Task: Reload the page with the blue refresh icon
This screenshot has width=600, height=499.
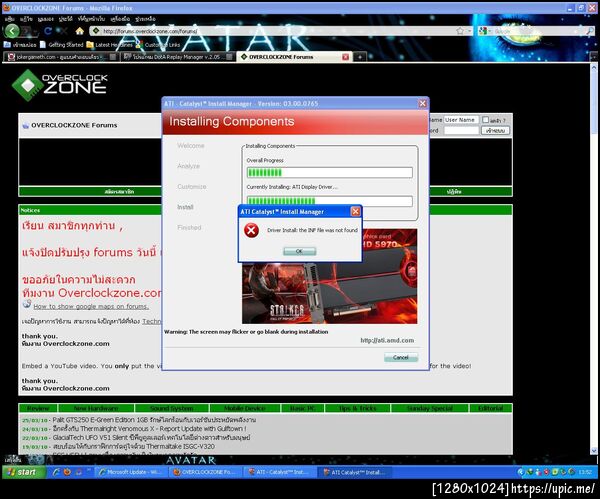Action: pos(48,31)
